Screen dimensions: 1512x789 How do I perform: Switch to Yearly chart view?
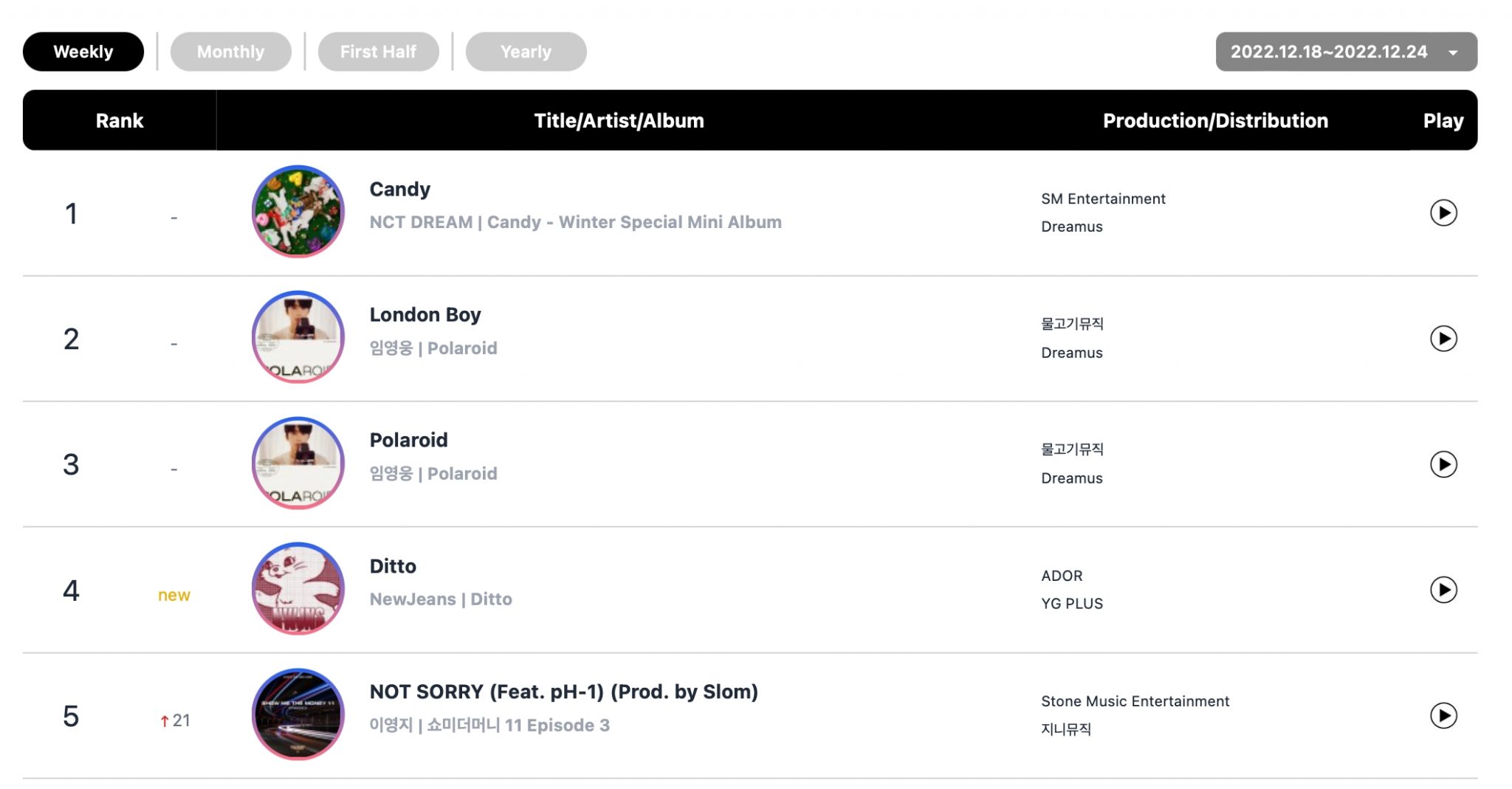[x=526, y=52]
